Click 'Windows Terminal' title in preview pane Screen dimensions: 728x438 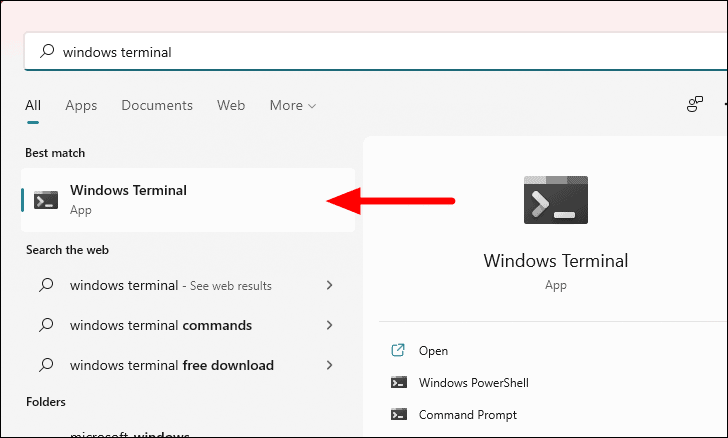[x=556, y=261]
